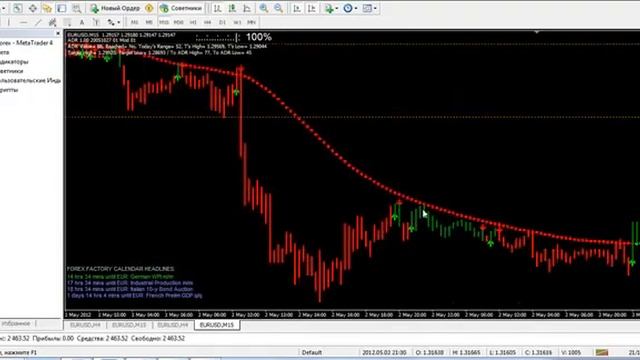Switch chart to bar chart mode
This screenshot has width=640, height=360.
218,8
